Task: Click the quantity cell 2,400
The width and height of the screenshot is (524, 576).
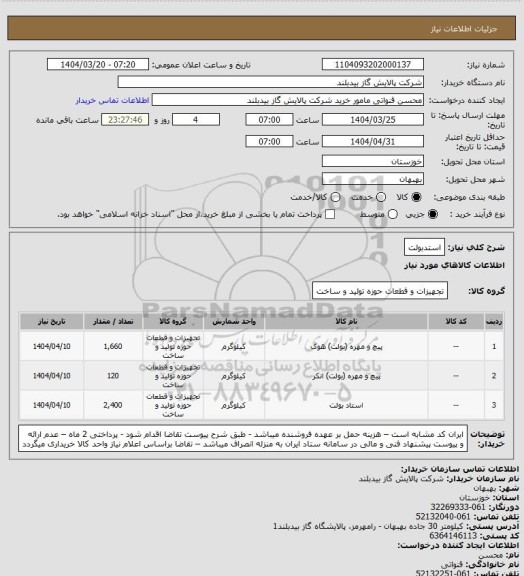Action: [113, 405]
